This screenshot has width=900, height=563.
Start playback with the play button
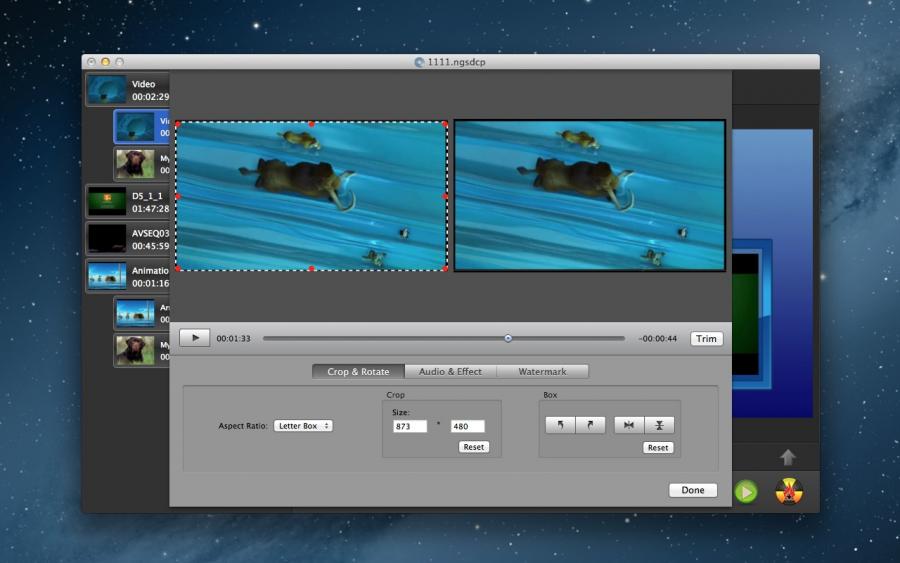point(195,338)
